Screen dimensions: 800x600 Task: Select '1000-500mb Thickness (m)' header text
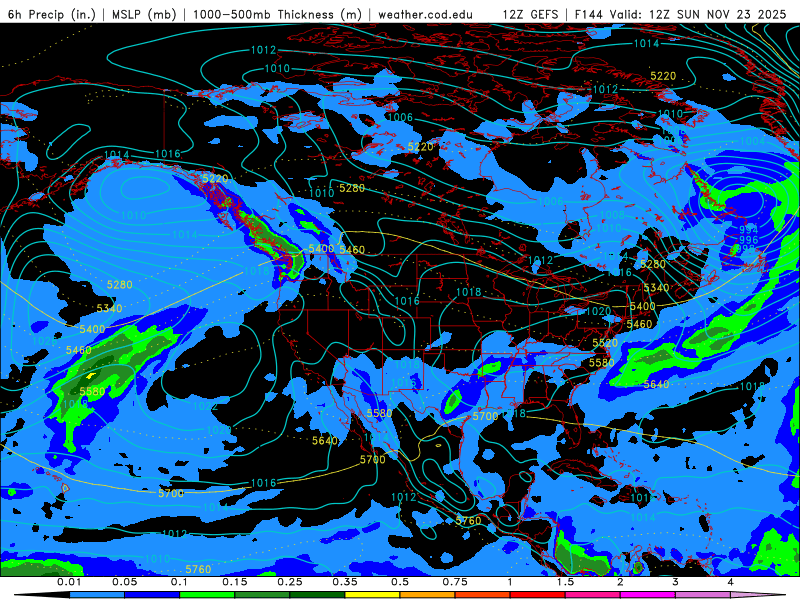coord(277,14)
